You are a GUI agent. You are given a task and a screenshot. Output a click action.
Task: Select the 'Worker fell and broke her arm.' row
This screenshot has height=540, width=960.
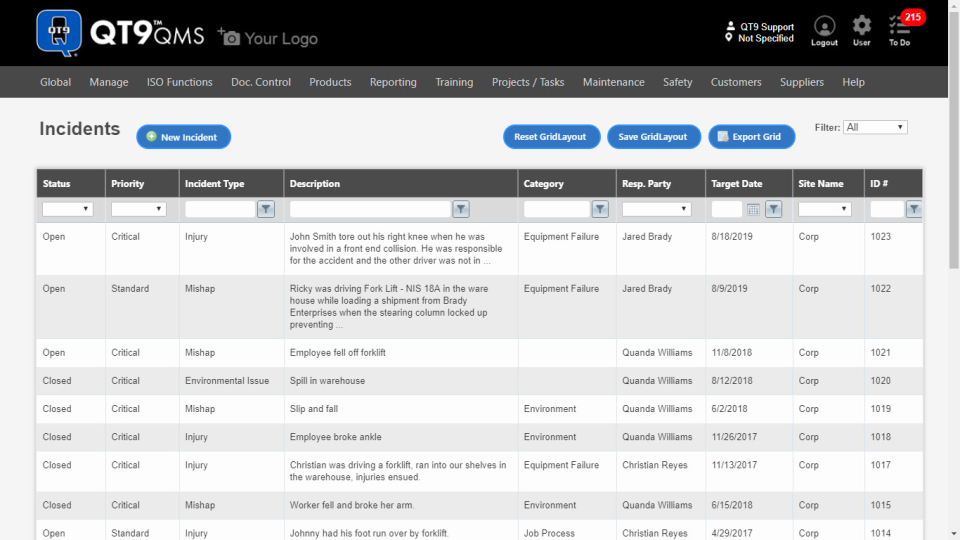coord(479,506)
